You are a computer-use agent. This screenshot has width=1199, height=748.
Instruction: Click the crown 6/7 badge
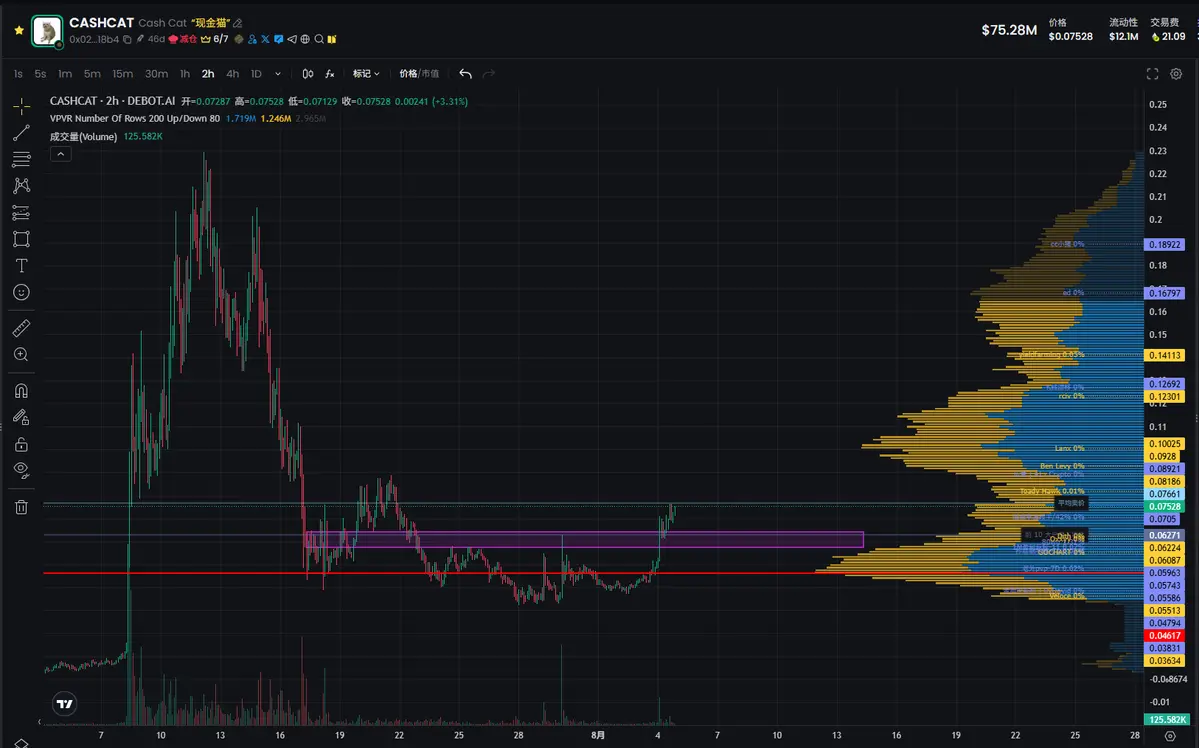214,39
